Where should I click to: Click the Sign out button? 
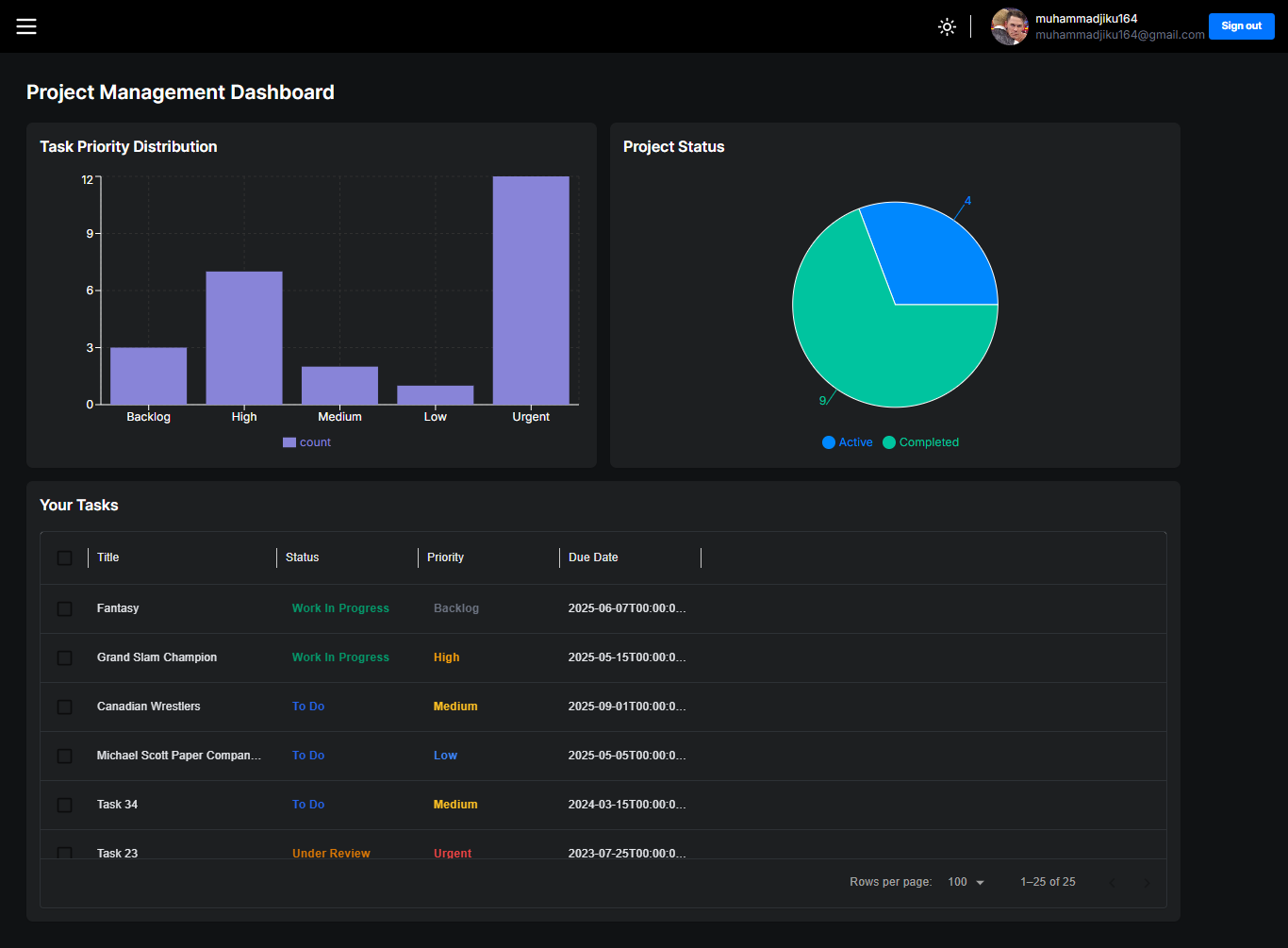tap(1241, 26)
